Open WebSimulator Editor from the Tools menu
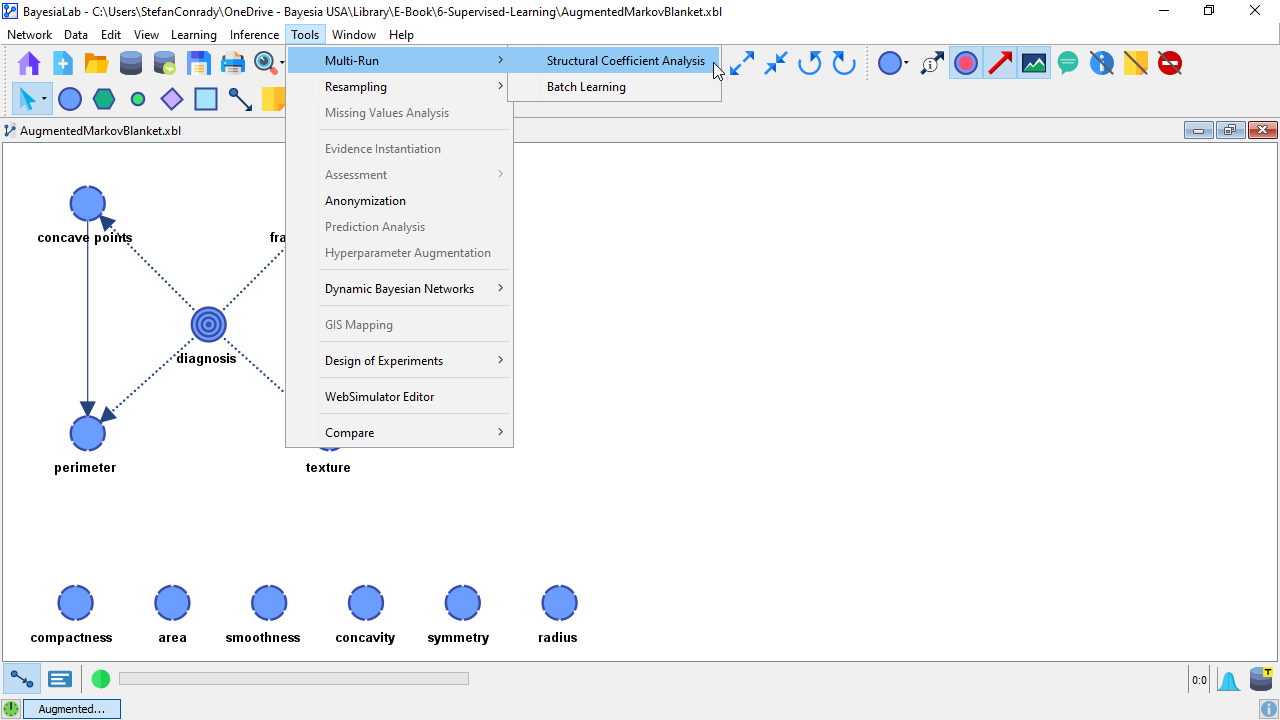 coord(399,397)
